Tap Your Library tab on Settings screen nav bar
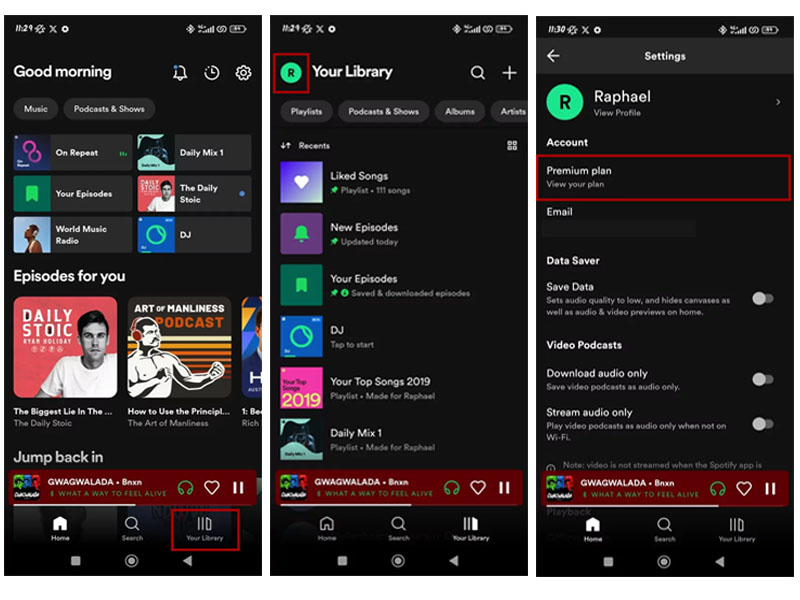 (737, 530)
